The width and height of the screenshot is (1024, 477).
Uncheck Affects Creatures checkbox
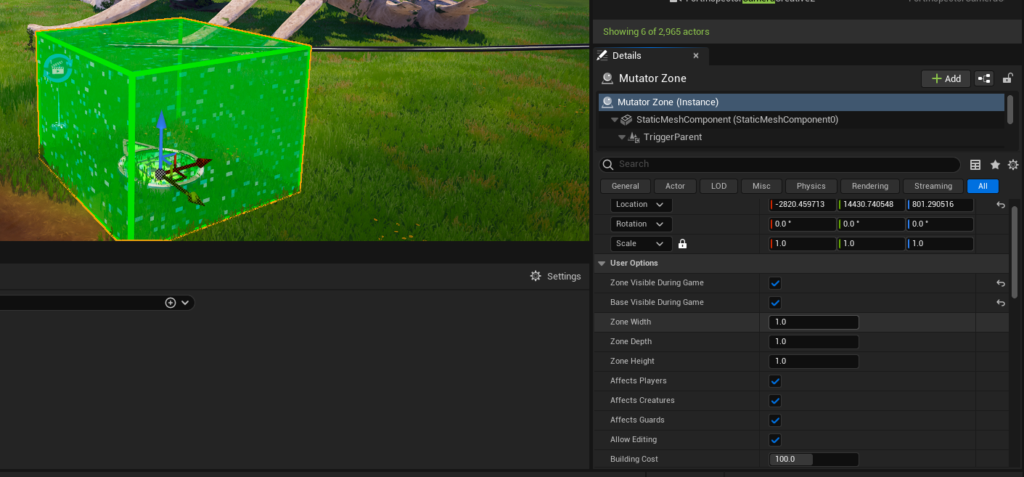tap(775, 401)
